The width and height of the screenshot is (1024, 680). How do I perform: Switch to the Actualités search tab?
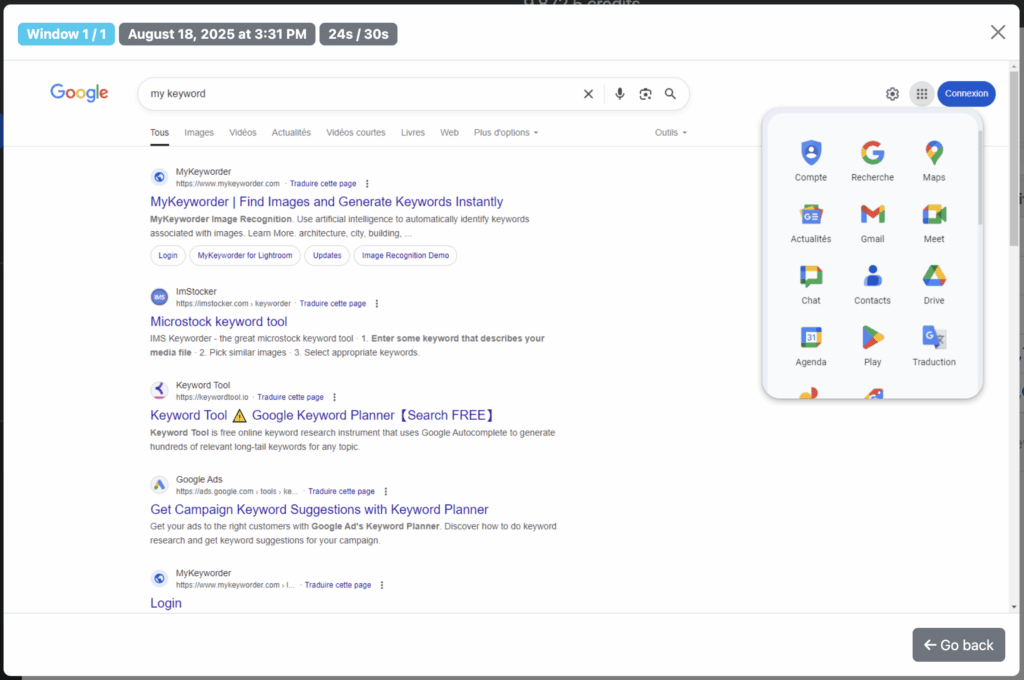pyautogui.click(x=291, y=132)
